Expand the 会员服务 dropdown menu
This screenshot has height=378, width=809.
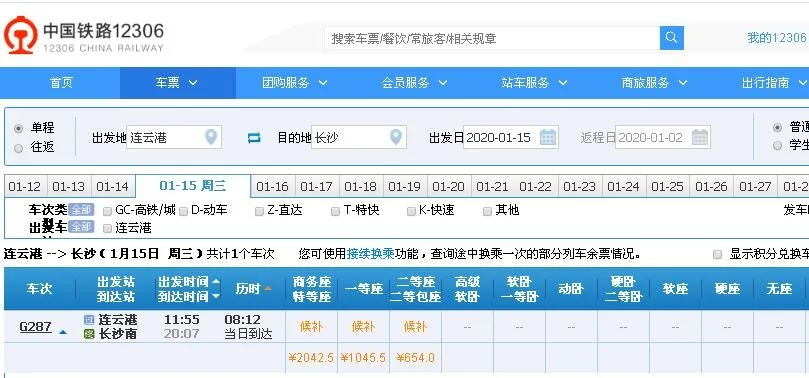click(x=414, y=83)
